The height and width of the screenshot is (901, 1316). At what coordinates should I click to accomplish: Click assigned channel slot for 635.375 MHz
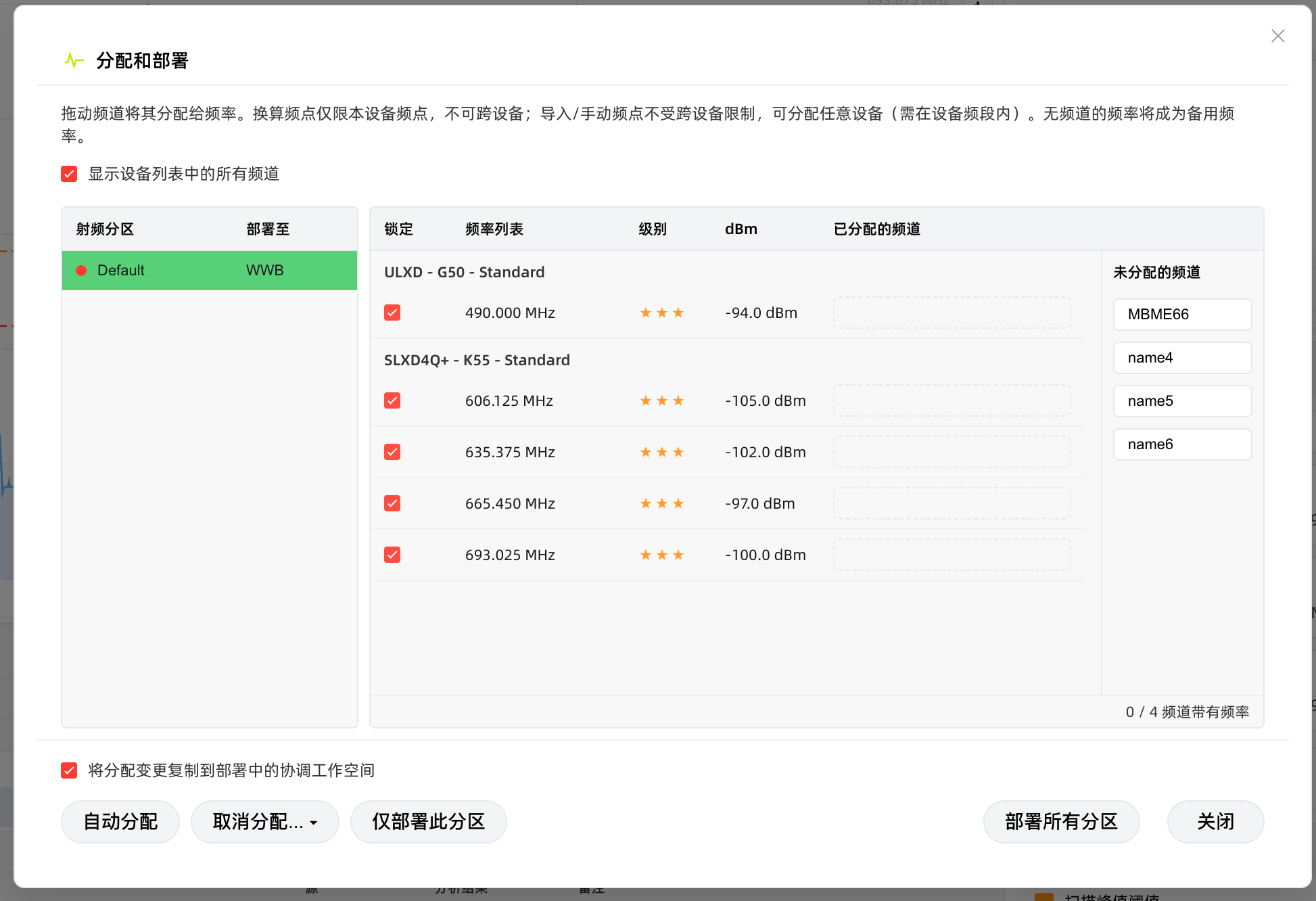point(952,452)
